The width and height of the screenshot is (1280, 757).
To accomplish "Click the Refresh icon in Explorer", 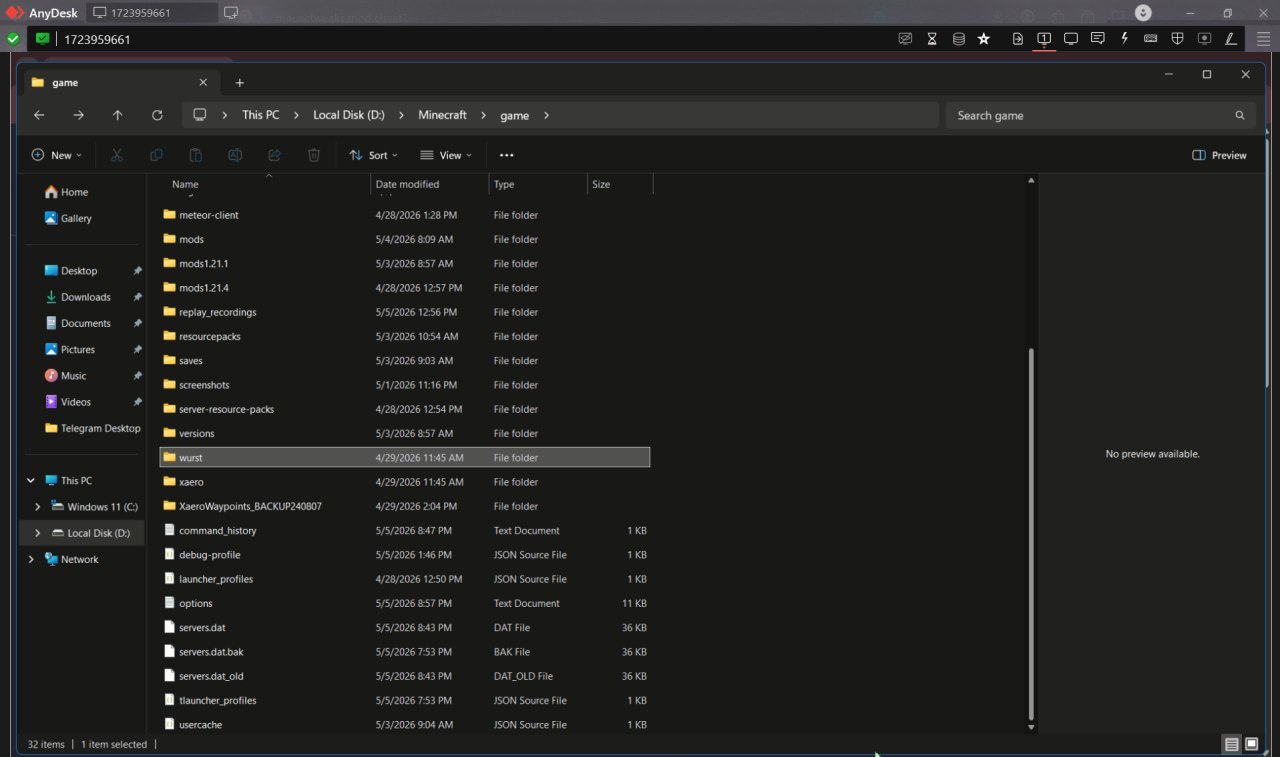I will (x=157, y=115).
